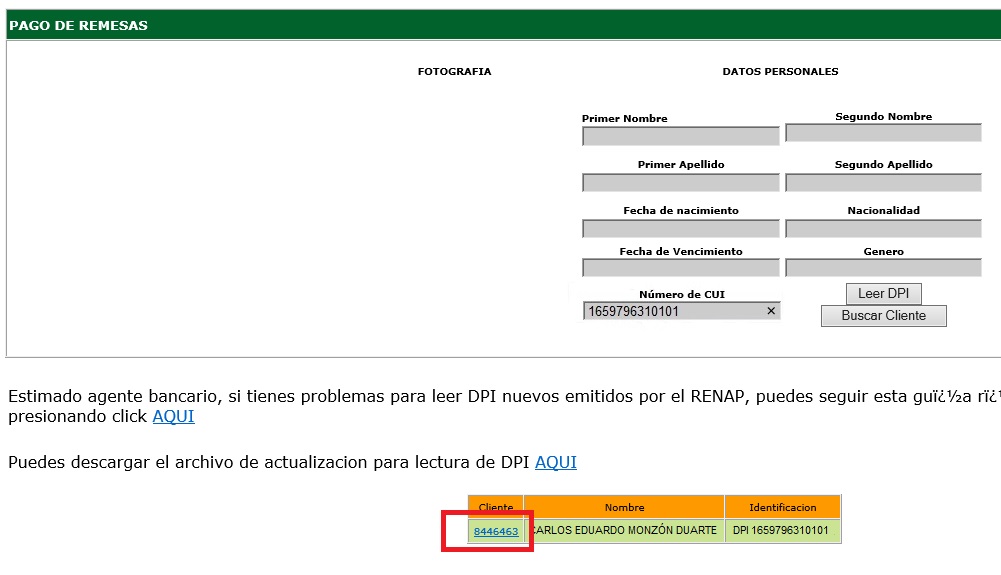Click the Genero text field
The width and height of the screenshot is (1001, 575).
coord(883,268)
